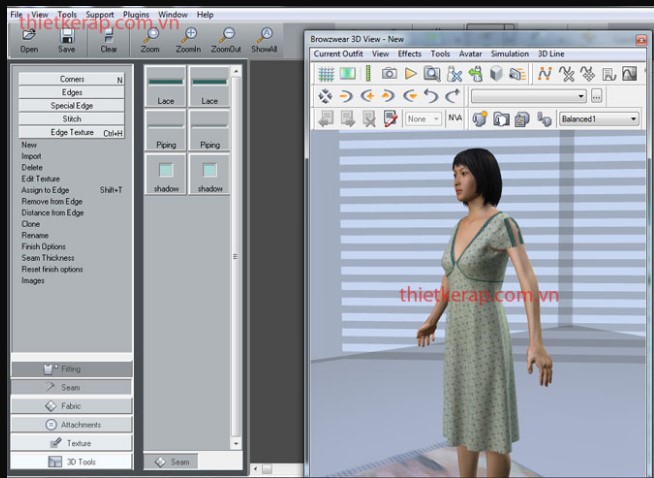Click the linked avatars icon near Balanced1

544,119
